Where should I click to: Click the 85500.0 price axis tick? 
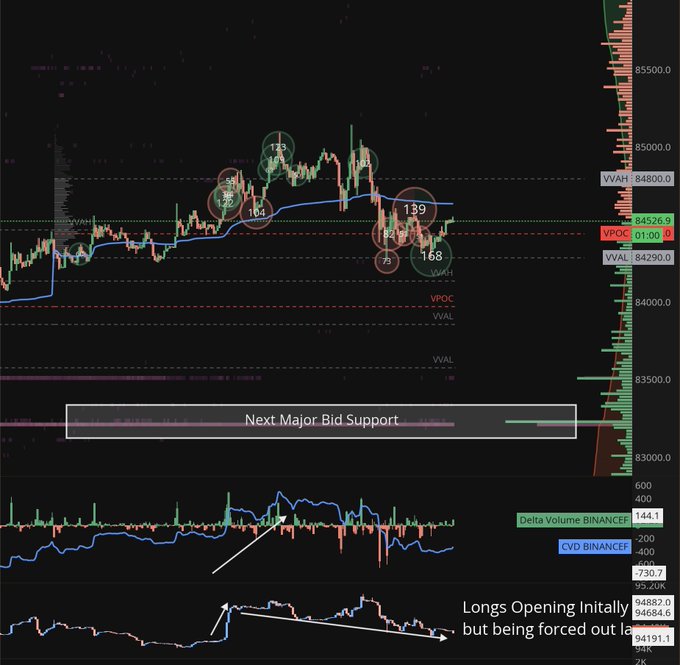point(653,70)
